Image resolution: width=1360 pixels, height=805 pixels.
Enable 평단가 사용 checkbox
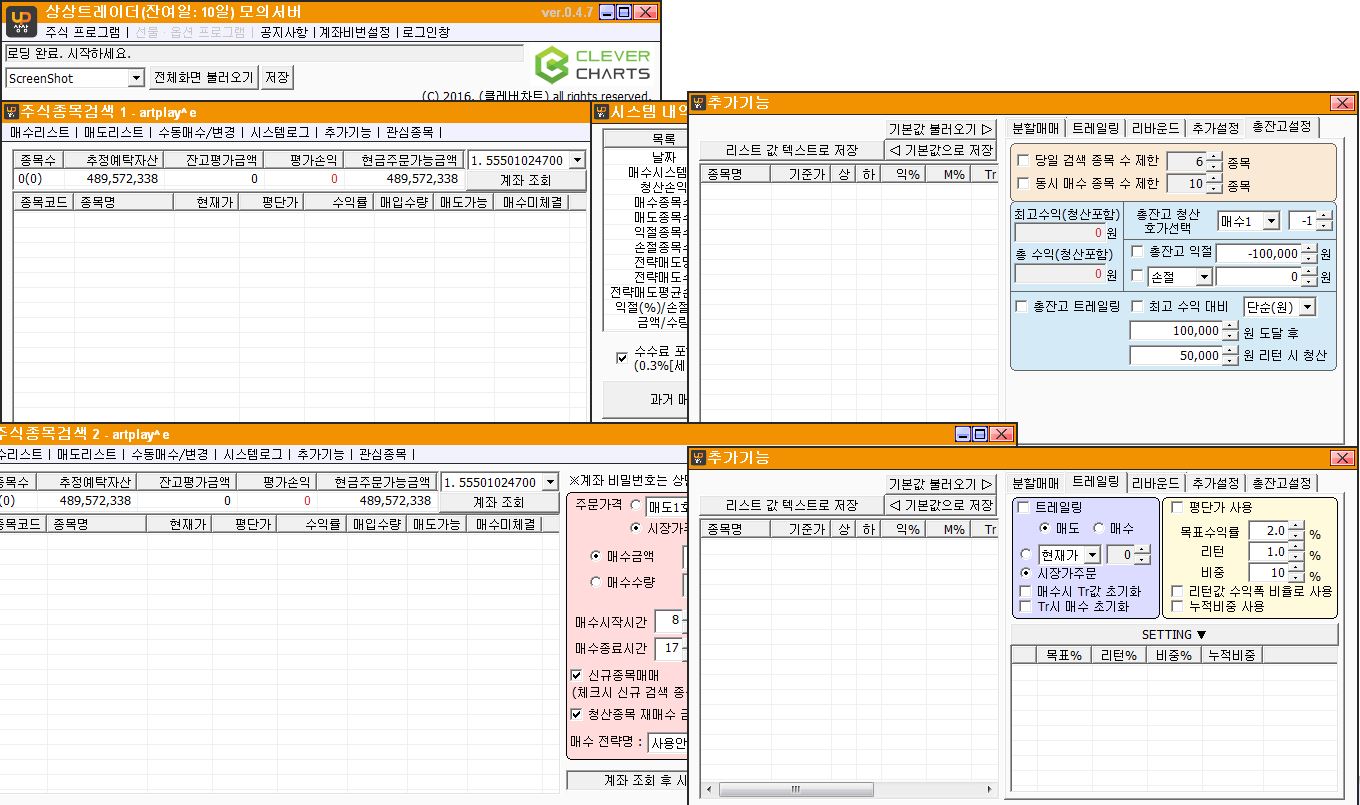click(x=1177, y=507)
